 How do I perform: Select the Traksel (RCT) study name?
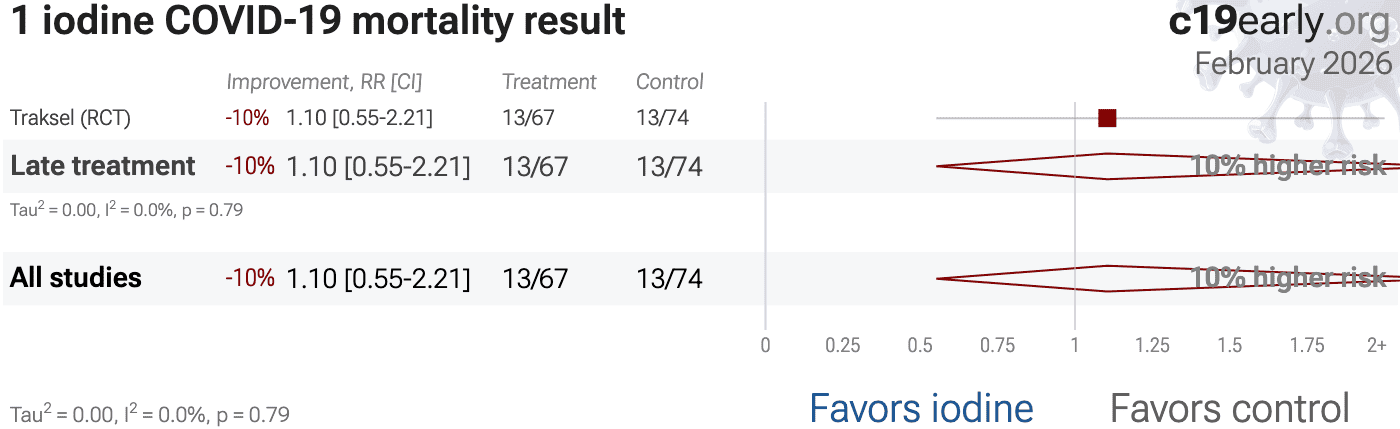click(70, 118)
